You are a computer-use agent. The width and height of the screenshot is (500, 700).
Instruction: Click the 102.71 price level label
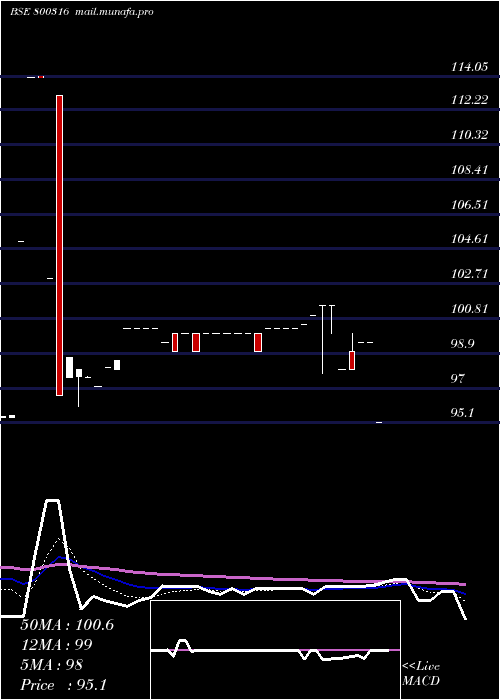click(469, 274)
